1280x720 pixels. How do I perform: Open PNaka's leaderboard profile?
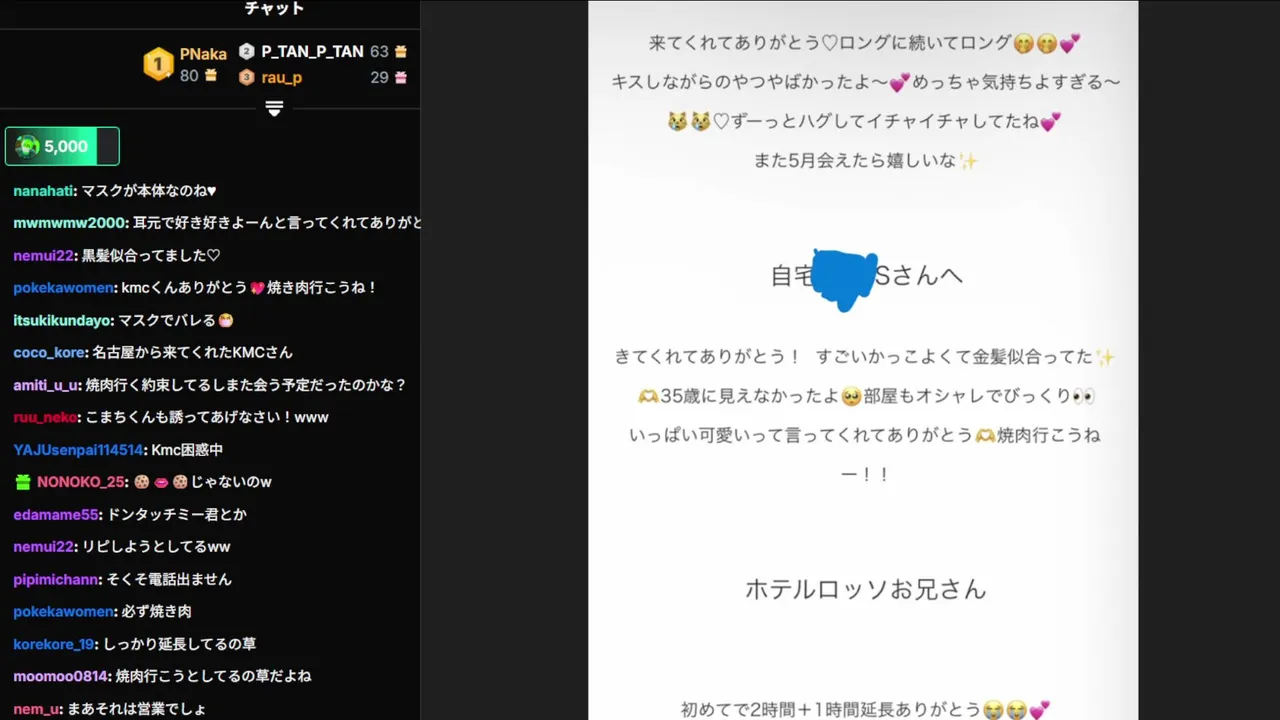203,54
